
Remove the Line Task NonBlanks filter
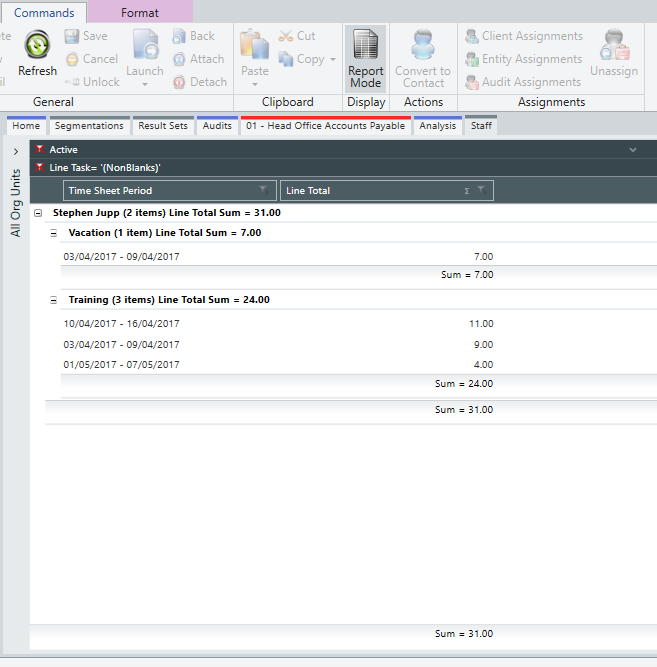tap(40, 168)
